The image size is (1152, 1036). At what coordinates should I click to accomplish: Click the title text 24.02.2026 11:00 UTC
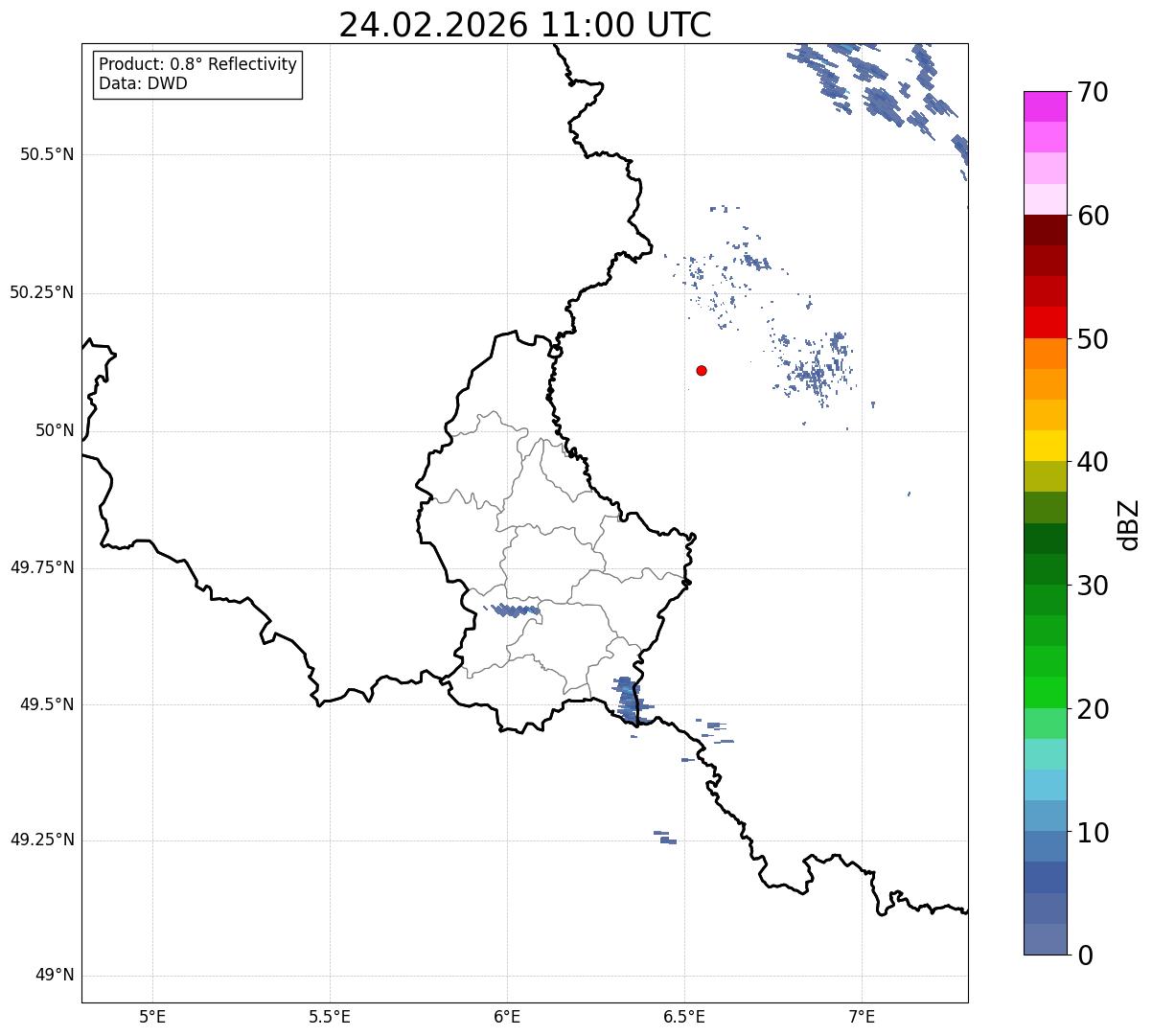coord(525,25)
